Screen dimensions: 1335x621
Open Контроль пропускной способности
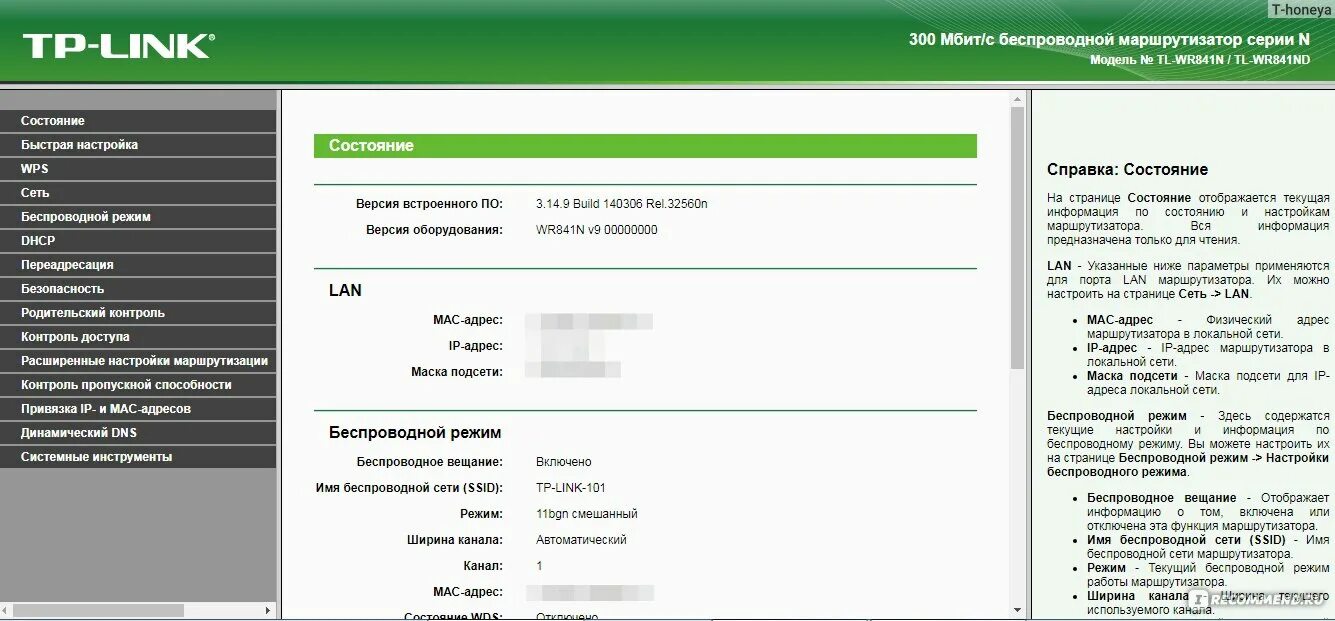[138, 385]
